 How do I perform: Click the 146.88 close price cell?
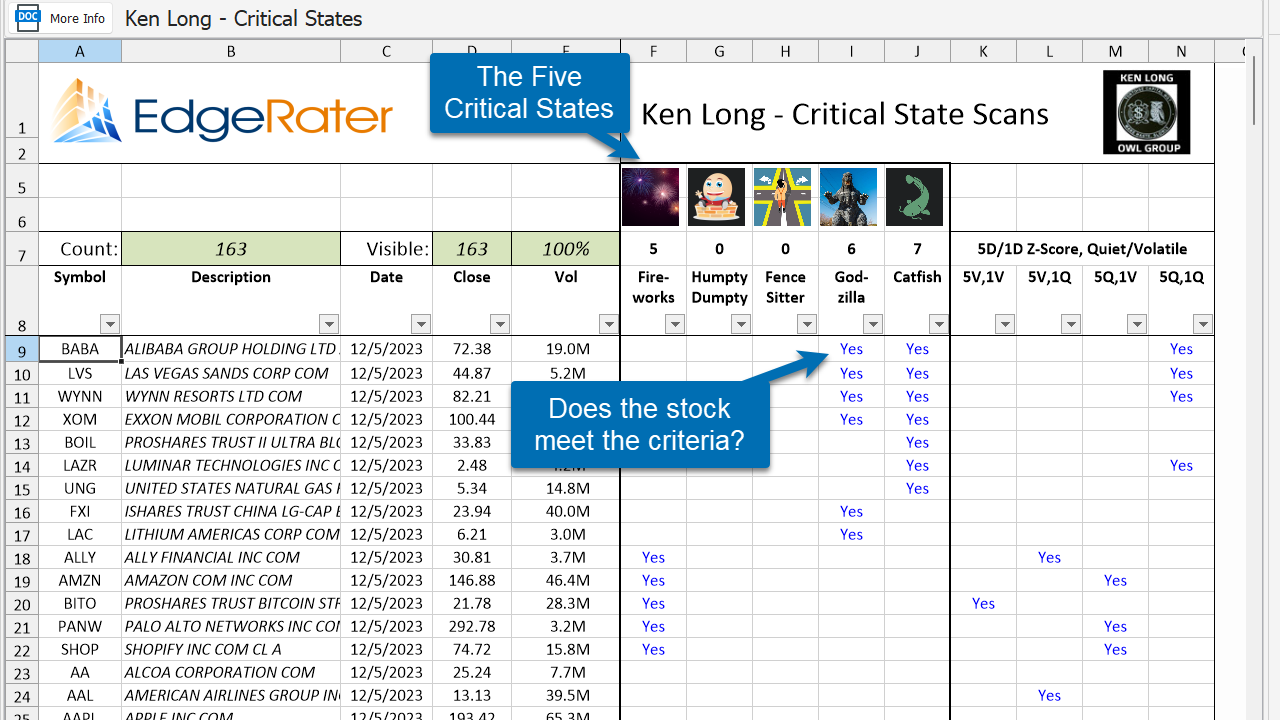pyautogui.click(x=472, y=580)
